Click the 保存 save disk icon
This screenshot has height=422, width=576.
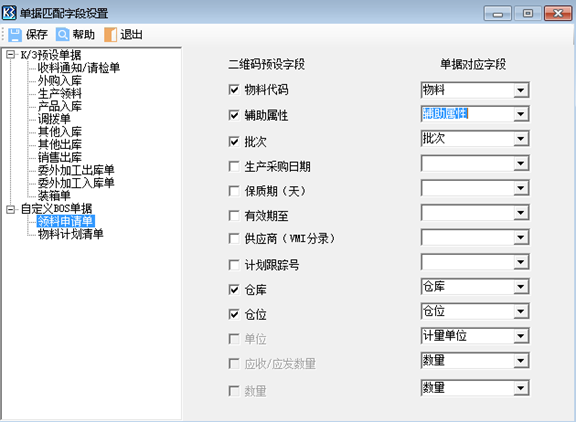pyautogui.click(x=15, y=35)
